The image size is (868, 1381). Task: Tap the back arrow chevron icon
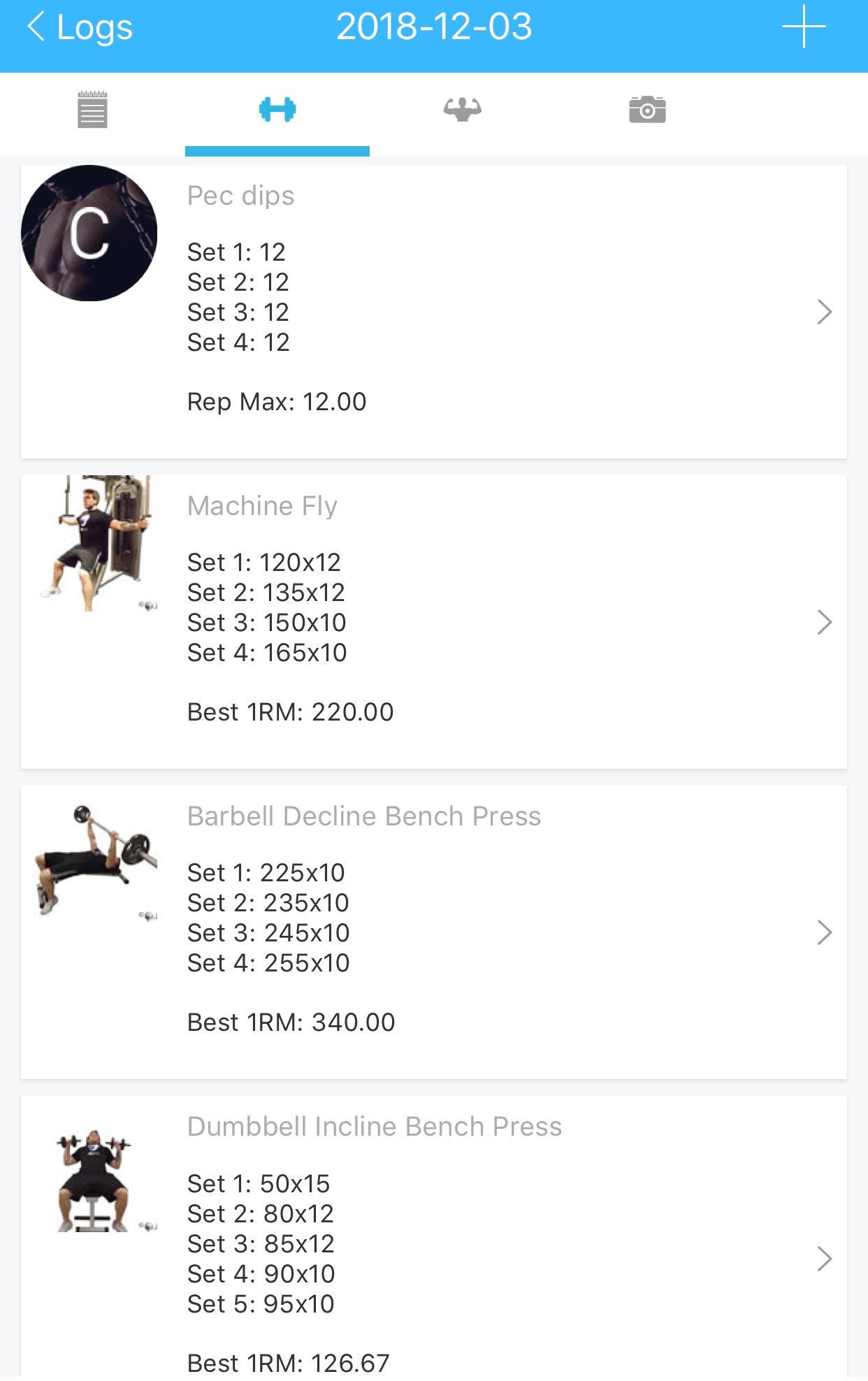36,27
